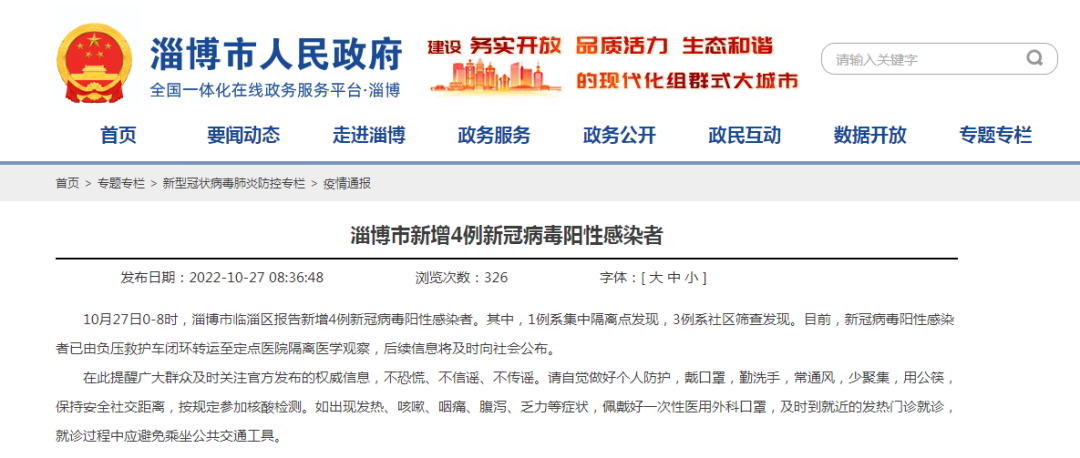Click 首页 in the breadcrumb trail
Screen dimensions: 1080x458
pos(67,184)
